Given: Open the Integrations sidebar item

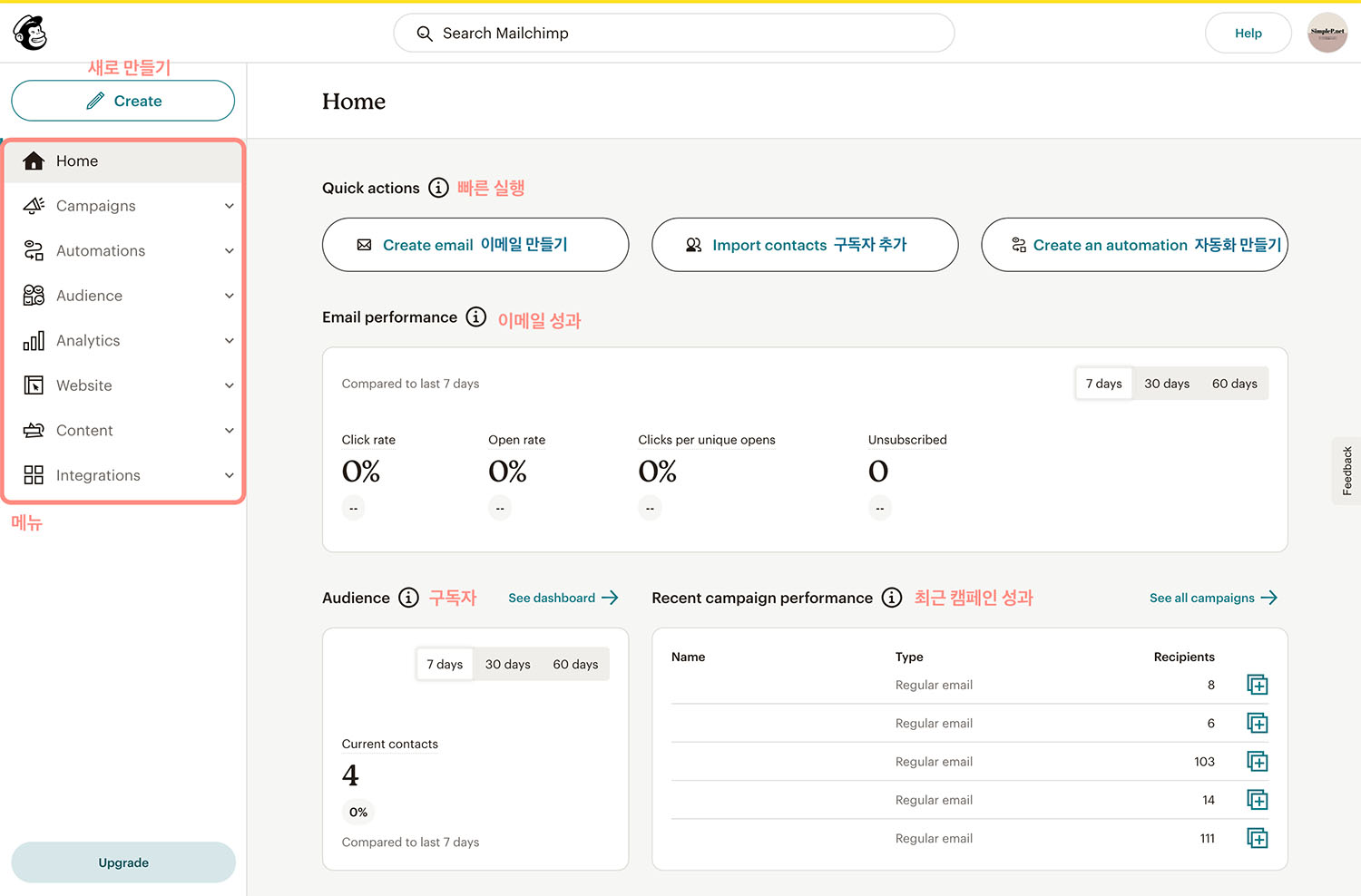Looking at the screenshot, I should point(123,475).
